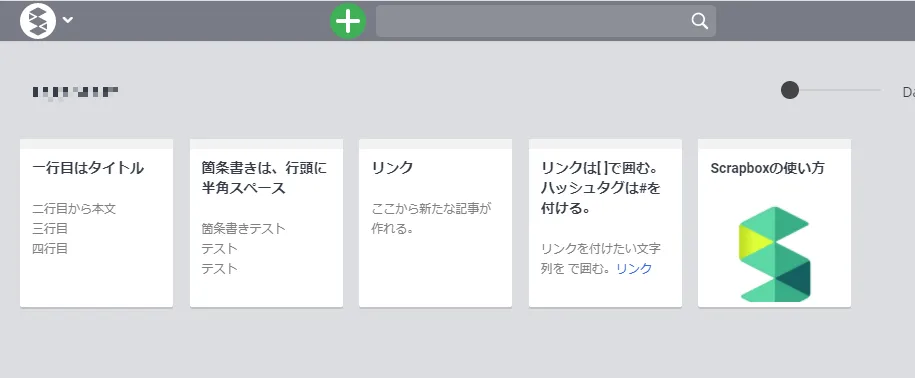Image resolution: width=915 pixels, height=378 pixels.
Task: Open the sort order label
Action: click(909, 92)
